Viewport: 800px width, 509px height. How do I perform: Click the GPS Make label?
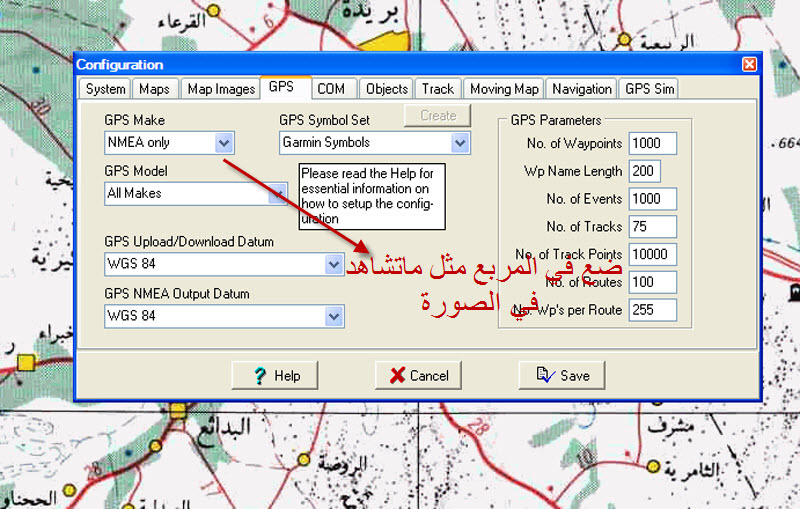(x=134, y=120)
